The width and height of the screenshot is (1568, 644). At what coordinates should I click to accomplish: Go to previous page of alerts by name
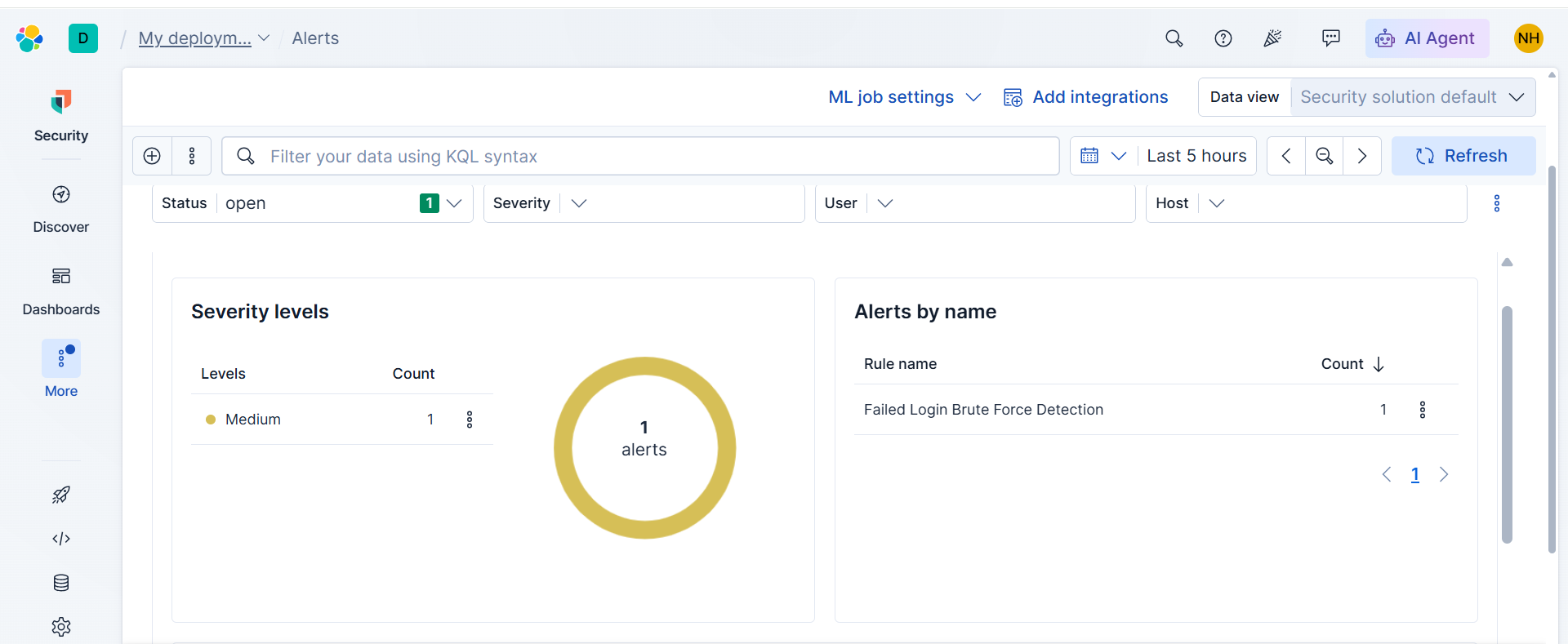pos(1387,474)
